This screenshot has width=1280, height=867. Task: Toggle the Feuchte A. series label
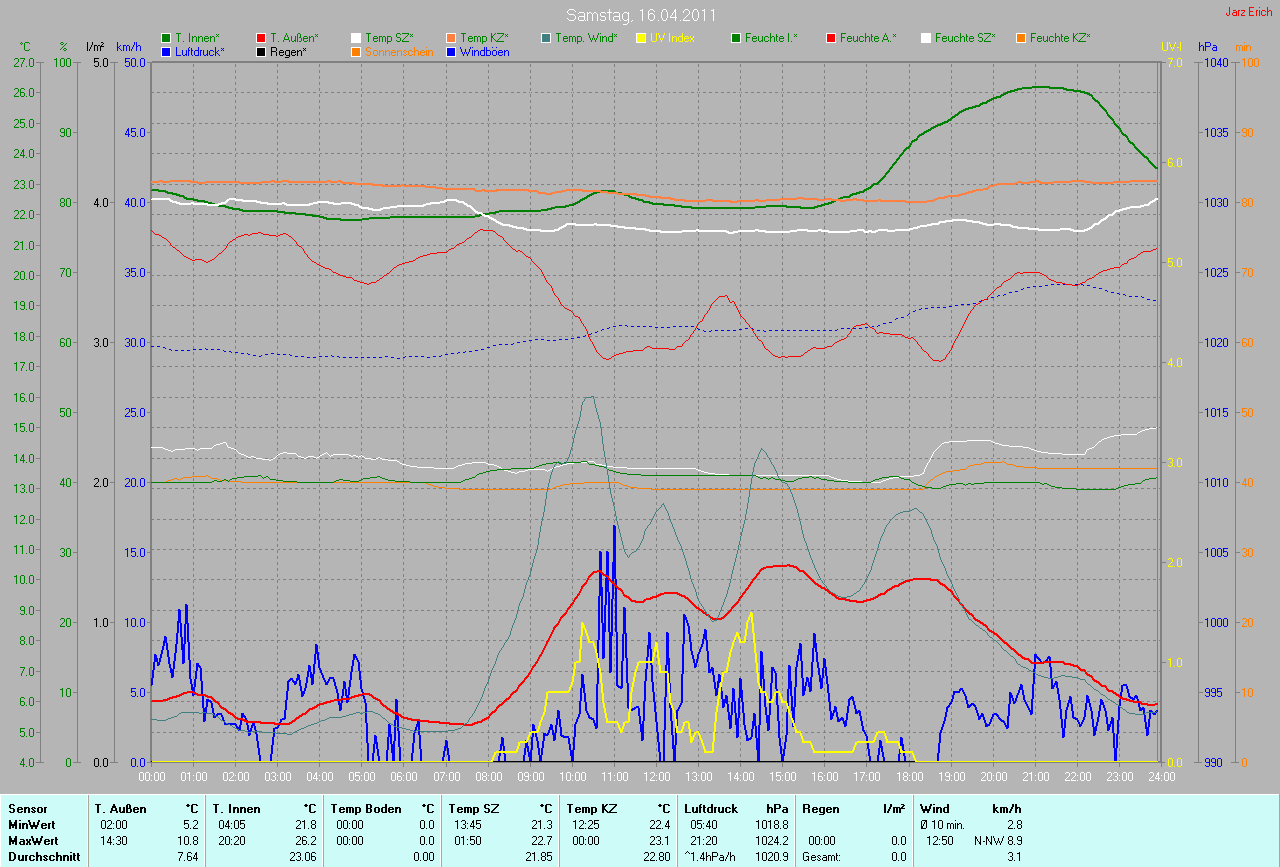[x=867, y=38]
